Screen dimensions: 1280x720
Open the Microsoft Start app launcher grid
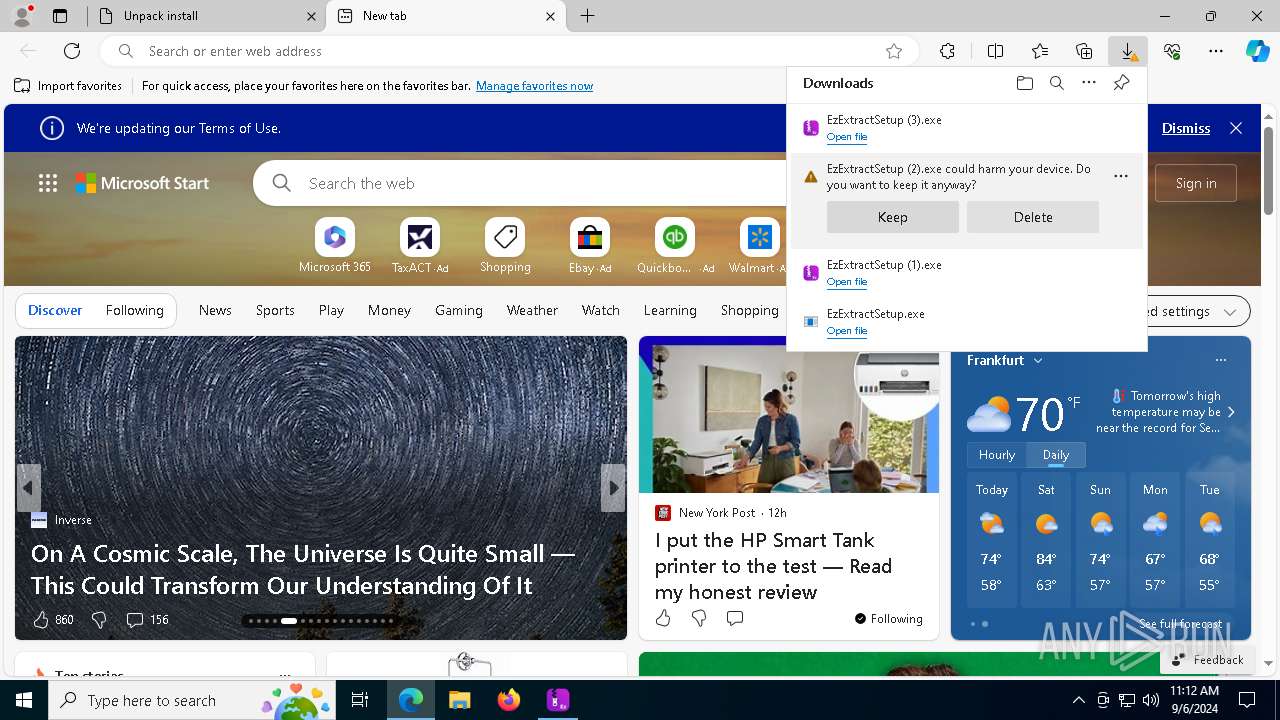coord(47,183)
